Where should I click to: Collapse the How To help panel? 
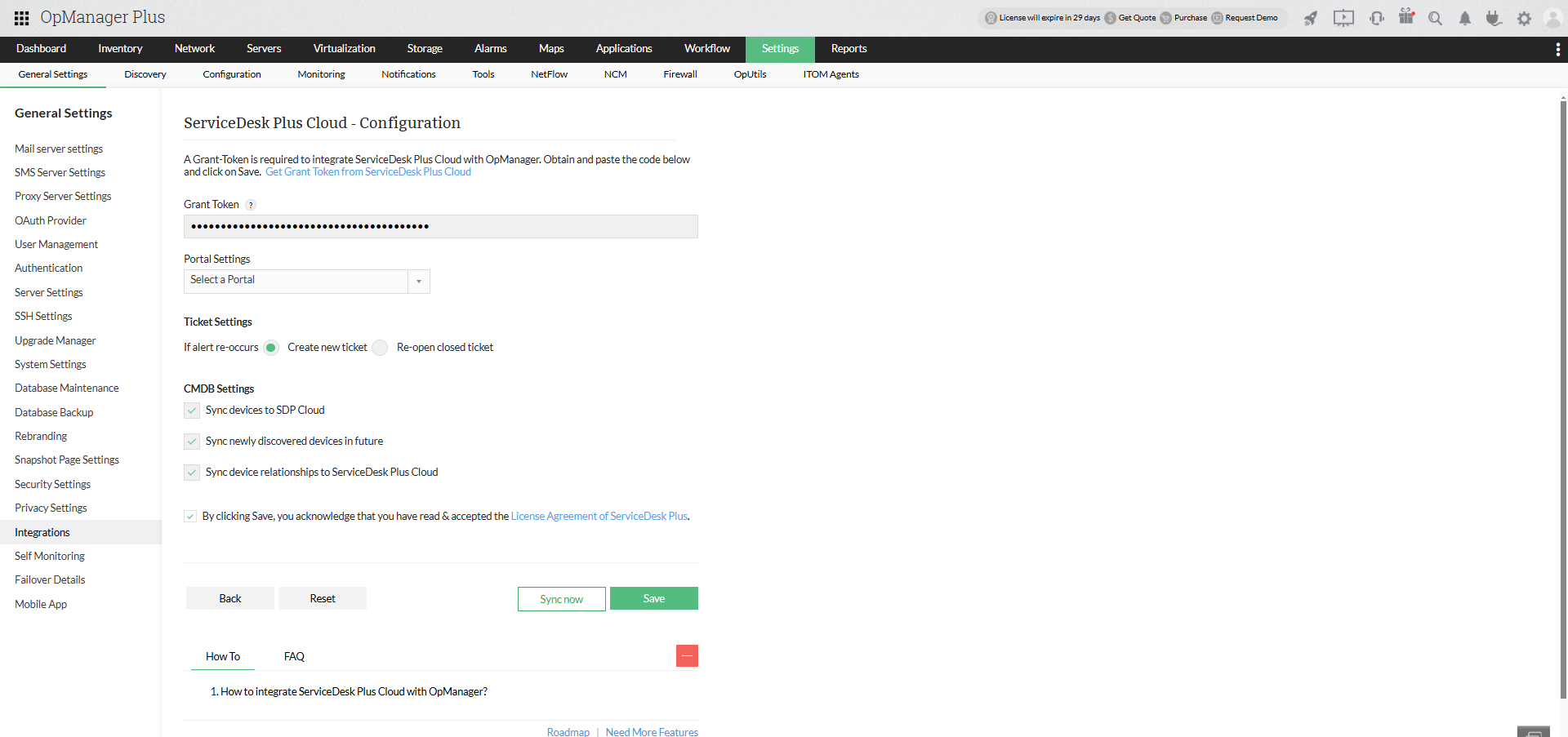(x=687, y=656)
